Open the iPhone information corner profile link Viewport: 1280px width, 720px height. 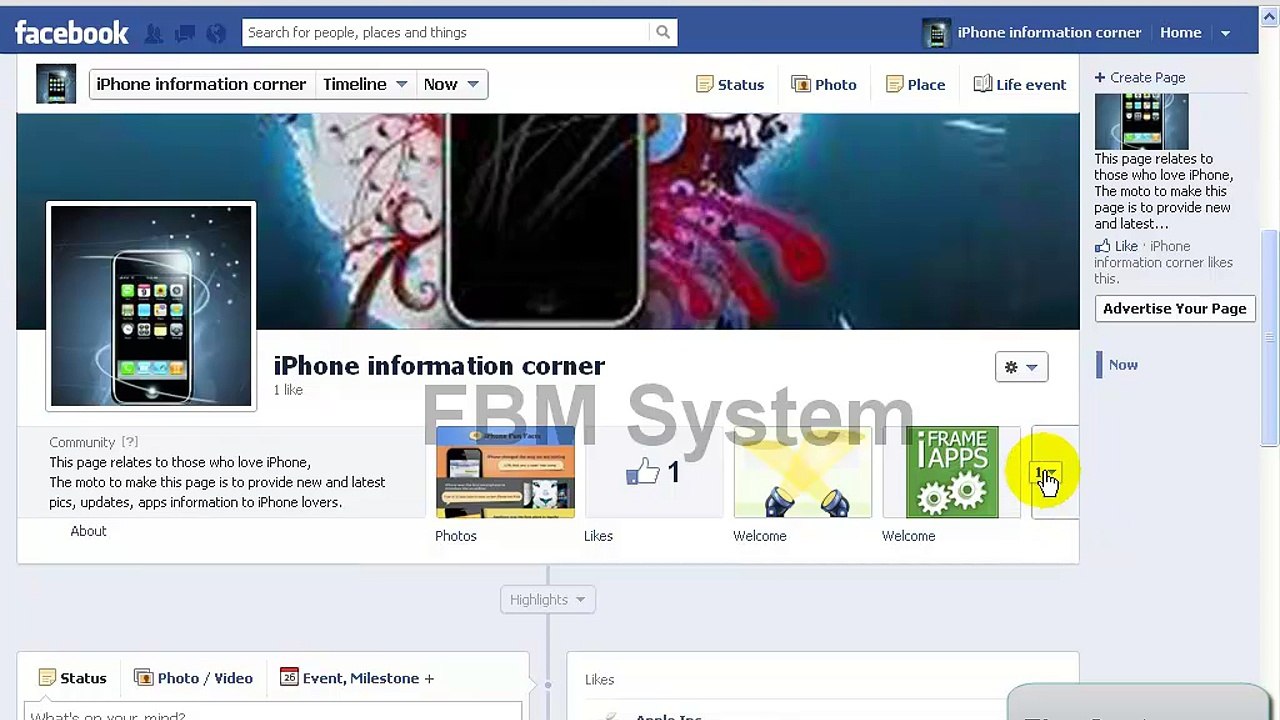pos(1049,32)
